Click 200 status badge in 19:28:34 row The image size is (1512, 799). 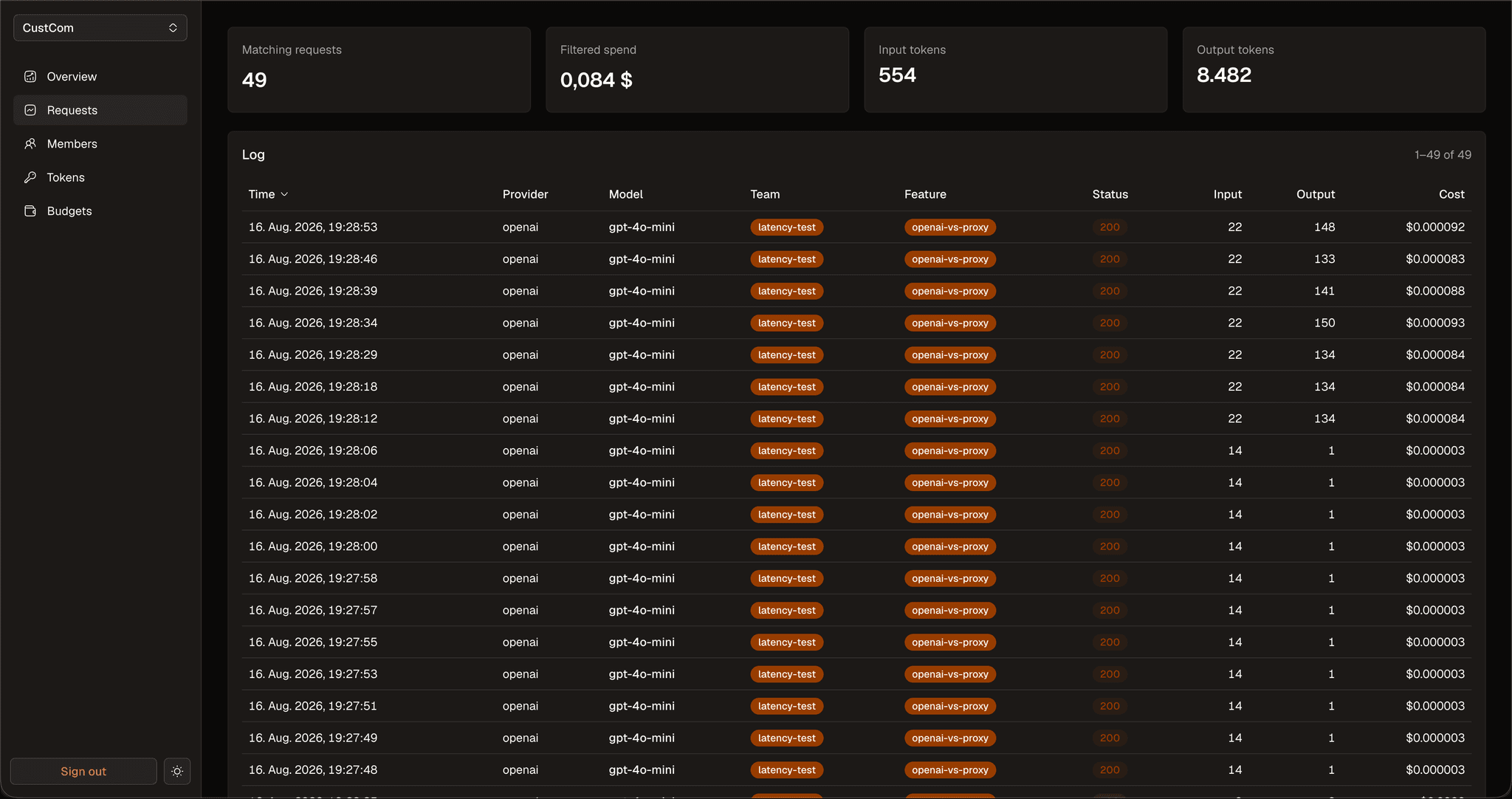coord(1110,323)
